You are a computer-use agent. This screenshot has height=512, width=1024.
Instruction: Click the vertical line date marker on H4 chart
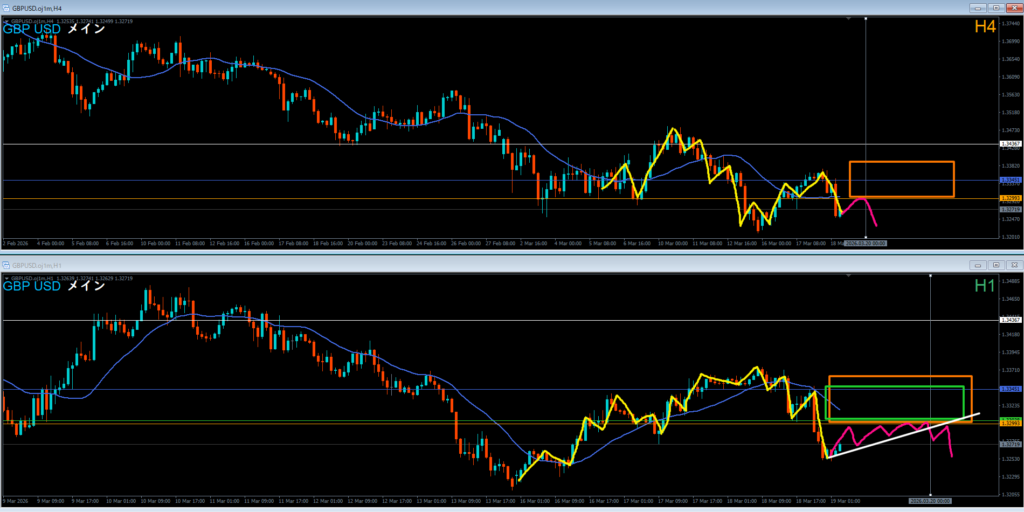pos(865,242)
